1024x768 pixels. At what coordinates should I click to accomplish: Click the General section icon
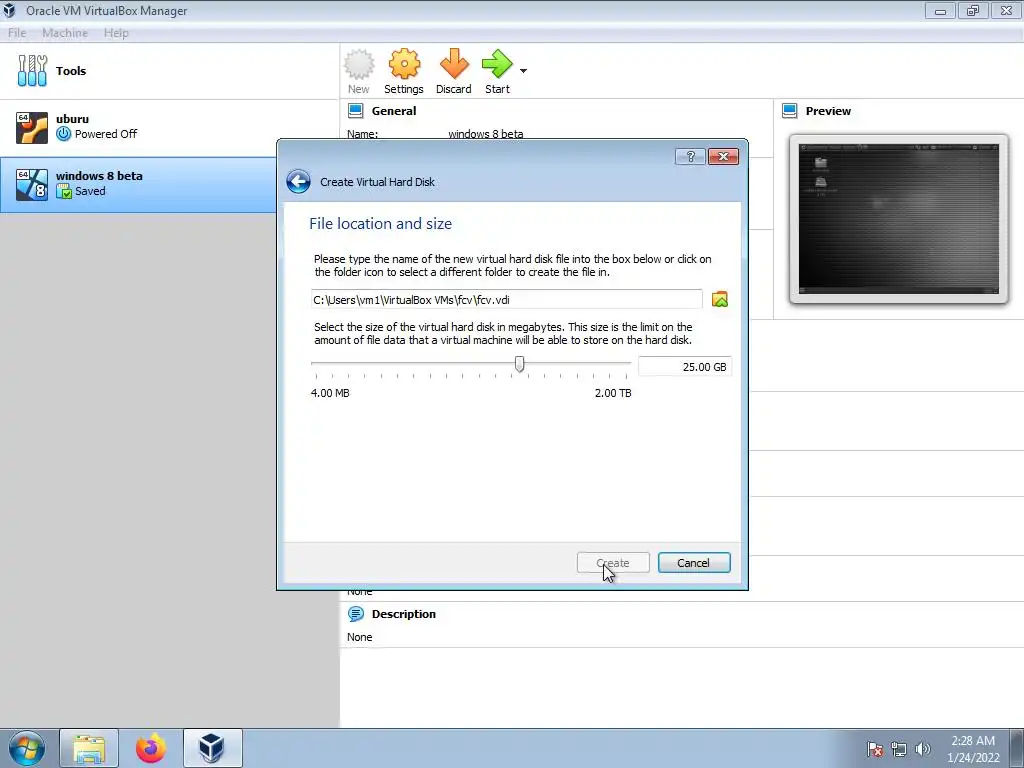coord(355,111)
